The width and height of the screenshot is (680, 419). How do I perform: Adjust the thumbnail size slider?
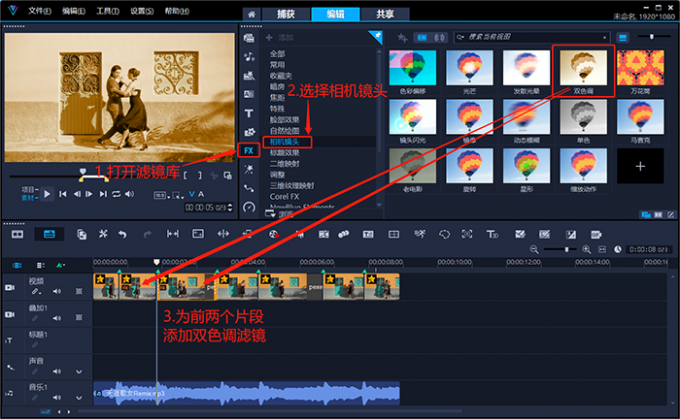652,37
